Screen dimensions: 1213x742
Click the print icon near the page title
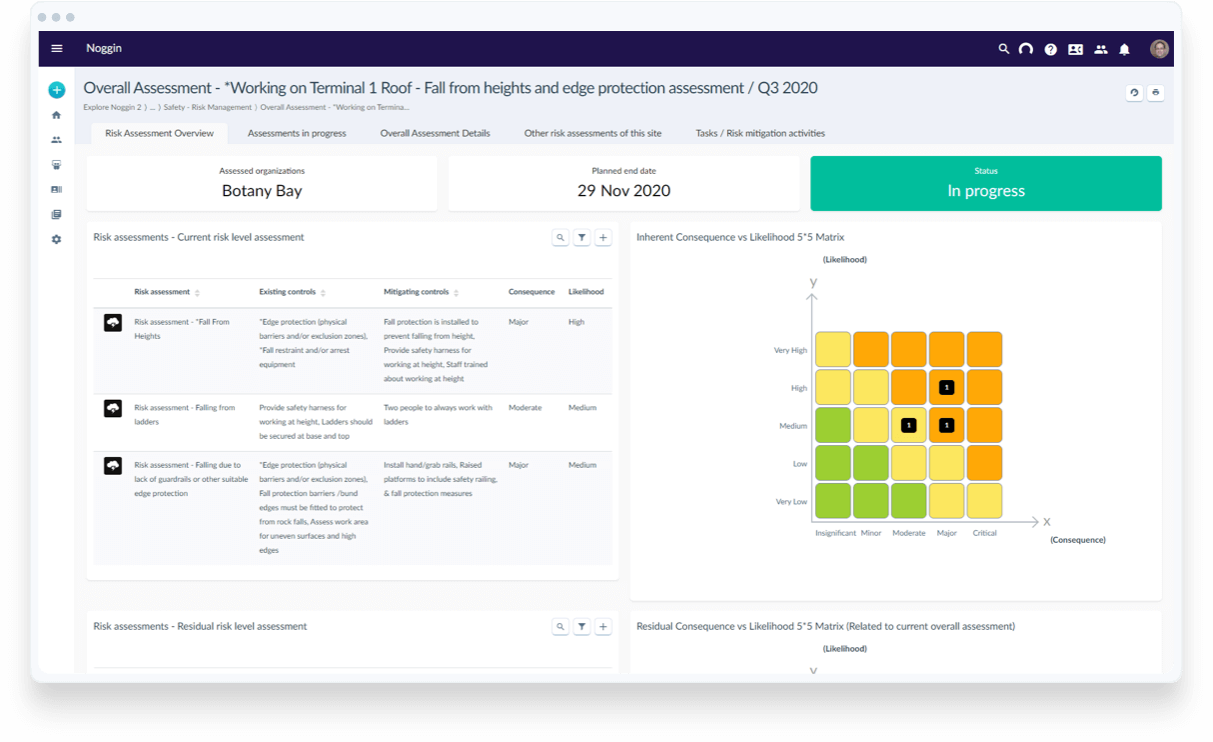tap(1156, 92)
